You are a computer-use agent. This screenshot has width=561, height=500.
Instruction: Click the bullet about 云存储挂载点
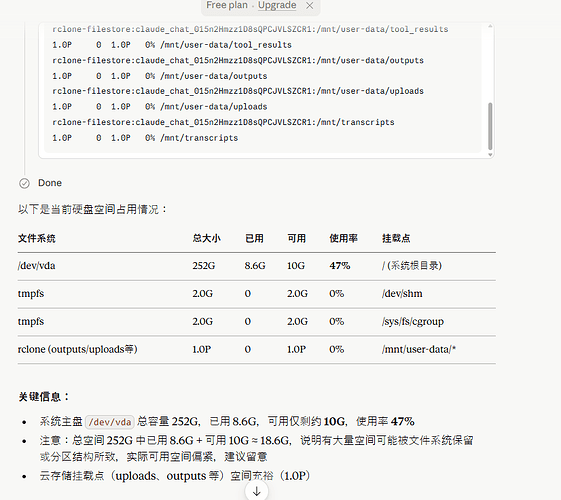[175, 476]
